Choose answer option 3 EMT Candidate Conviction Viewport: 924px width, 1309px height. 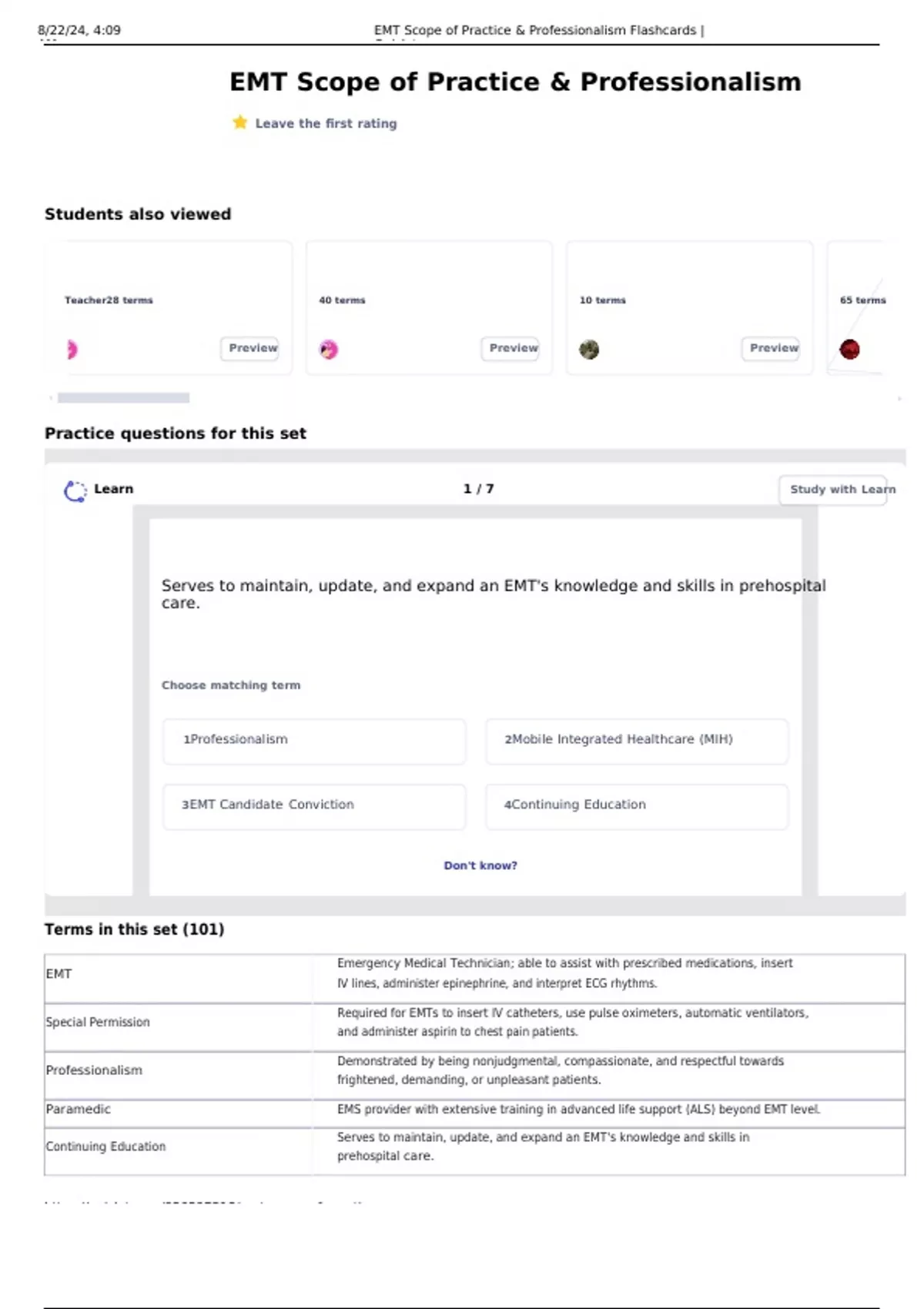click(314, 805)
